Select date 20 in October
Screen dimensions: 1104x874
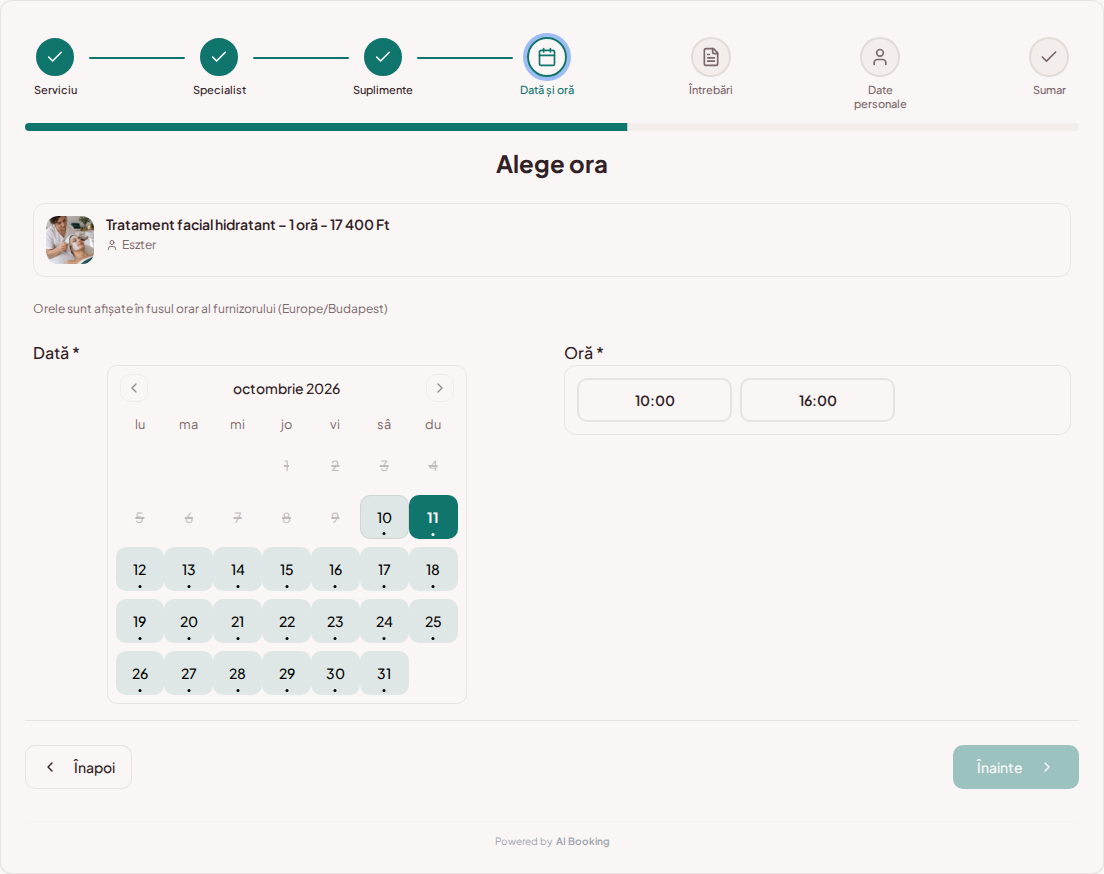click(189, 622)
